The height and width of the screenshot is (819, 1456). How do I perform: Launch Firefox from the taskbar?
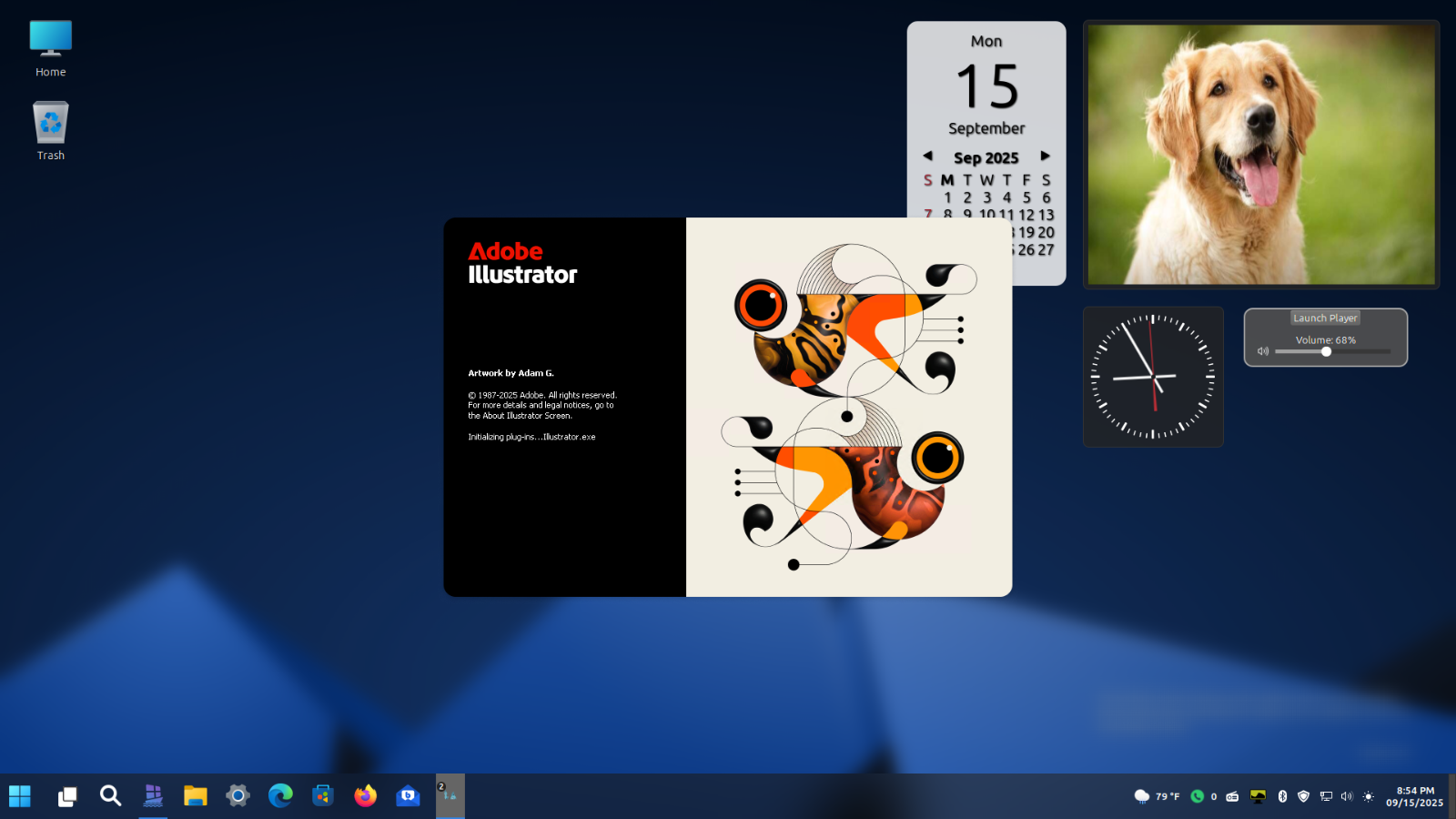tap(365, 796)
